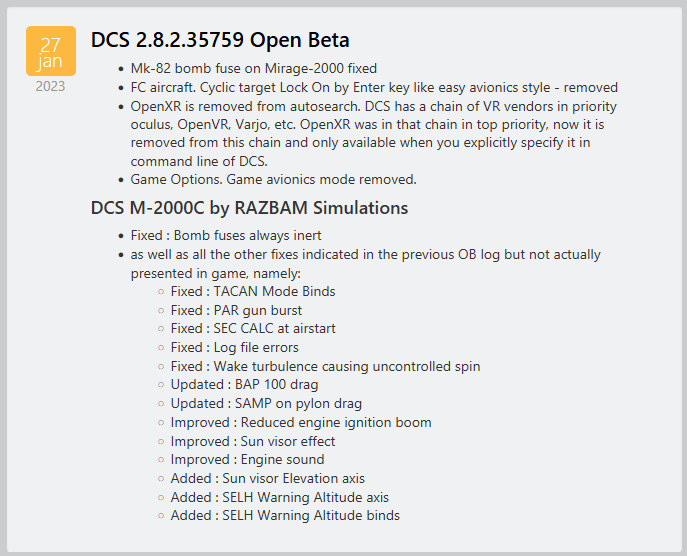This screenshot has width=687, height=556.
Task: Click the Bomb fuses always inert line
Action: (226, 235)
